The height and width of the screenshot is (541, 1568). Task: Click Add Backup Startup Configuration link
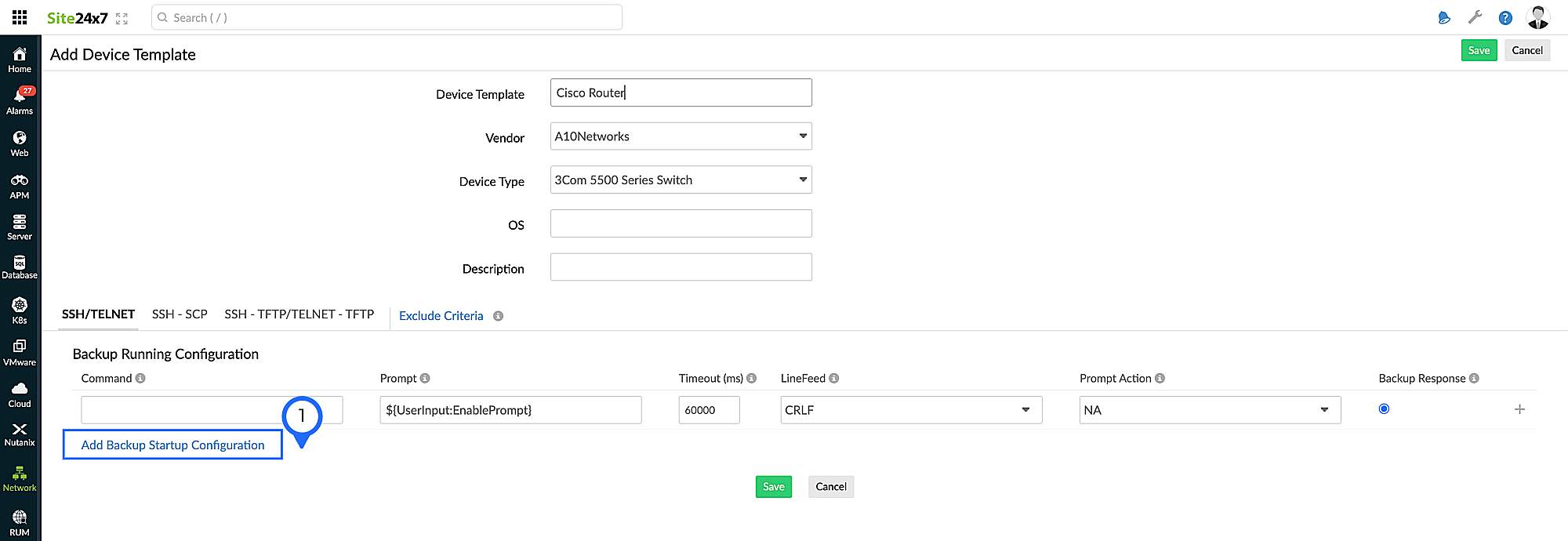tap(172, 445)
